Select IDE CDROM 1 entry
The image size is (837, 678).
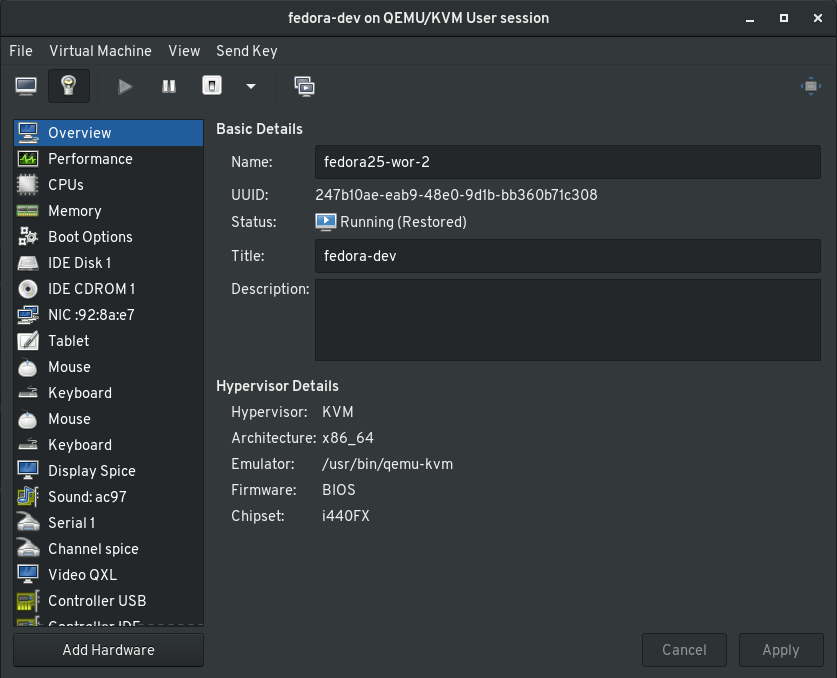[x=108, y=289]
